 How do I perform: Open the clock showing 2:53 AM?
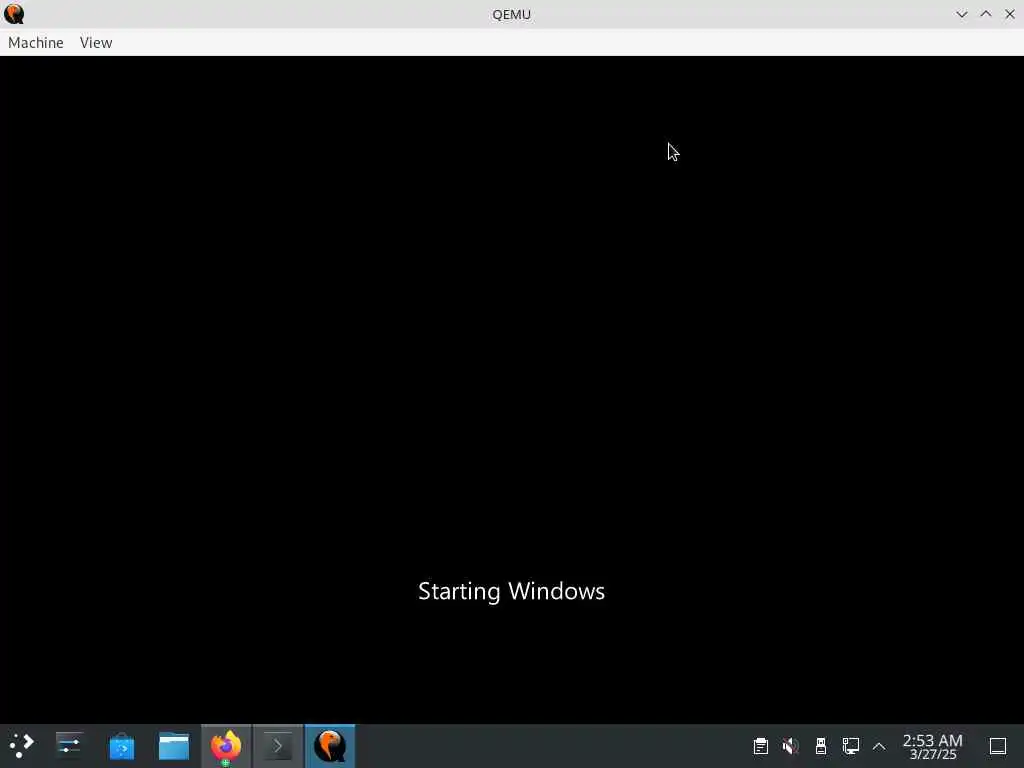pos(933,746)
